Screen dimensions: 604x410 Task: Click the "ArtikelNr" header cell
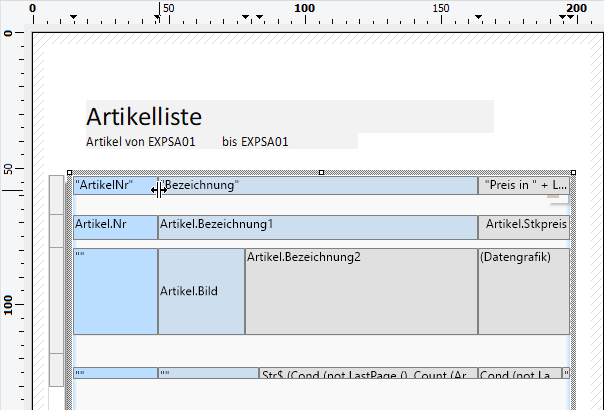pyautogui.click(x=113, y=186)
